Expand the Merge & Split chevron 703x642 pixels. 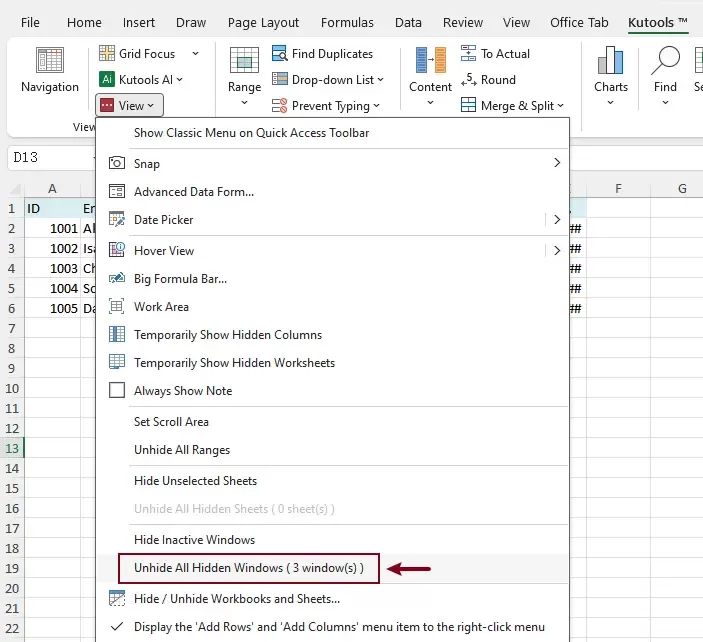tap(560, 106)
